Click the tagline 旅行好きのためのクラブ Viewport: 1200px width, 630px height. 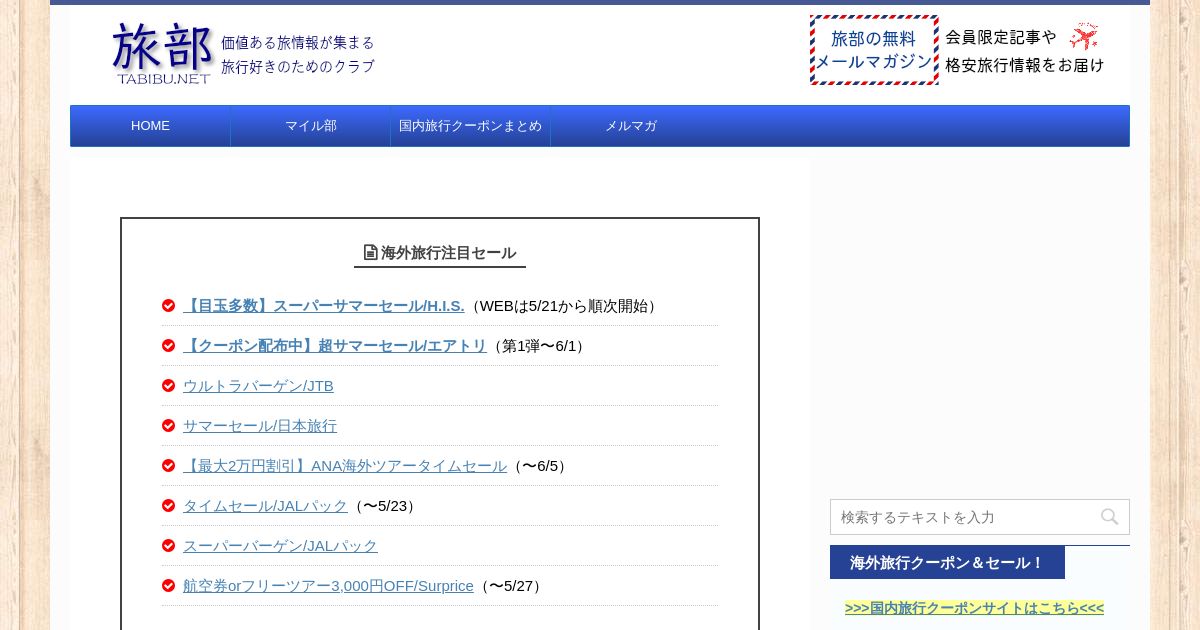(298, 66)
